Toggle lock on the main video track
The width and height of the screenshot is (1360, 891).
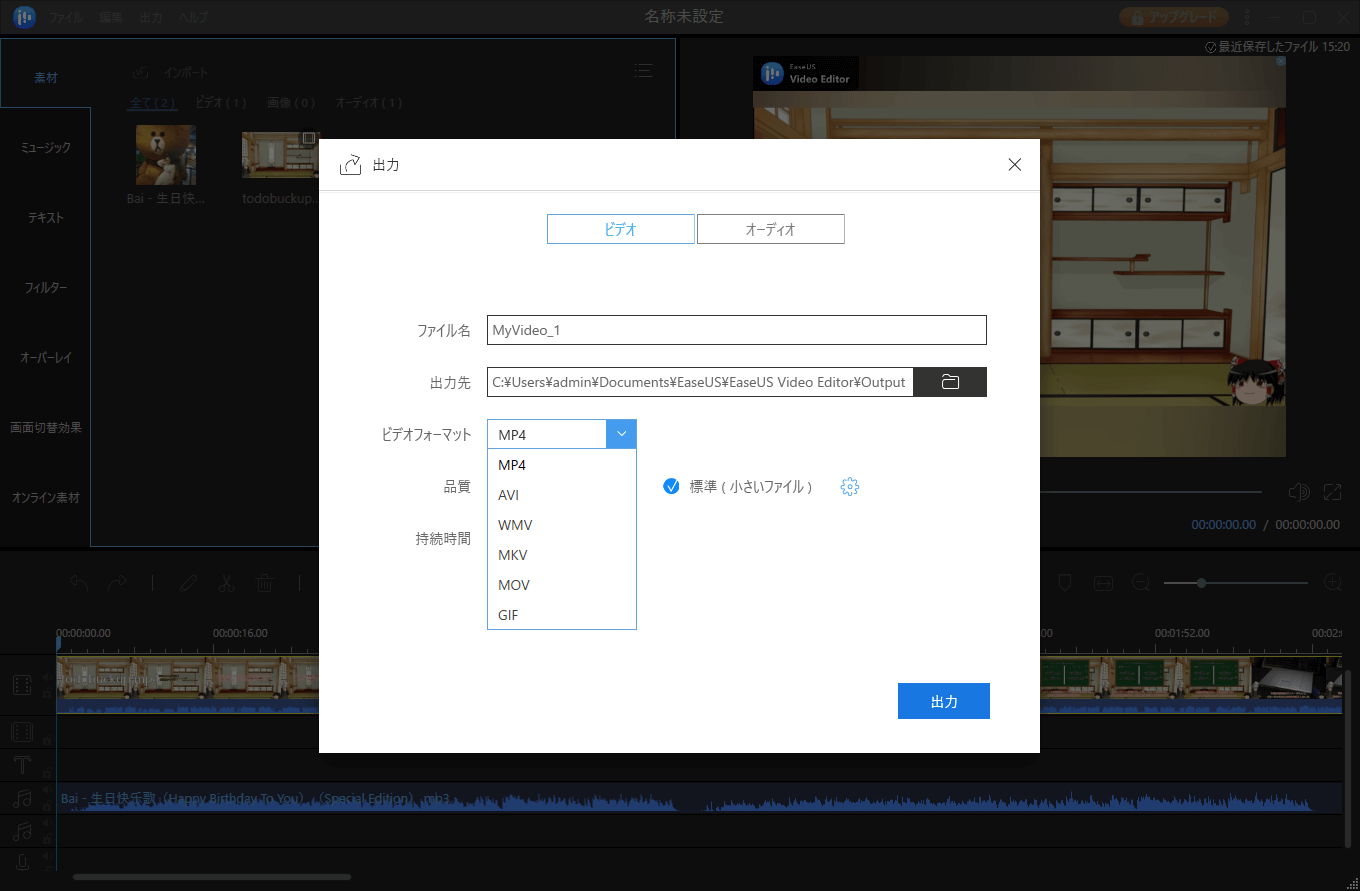click(x=46, y=693)
